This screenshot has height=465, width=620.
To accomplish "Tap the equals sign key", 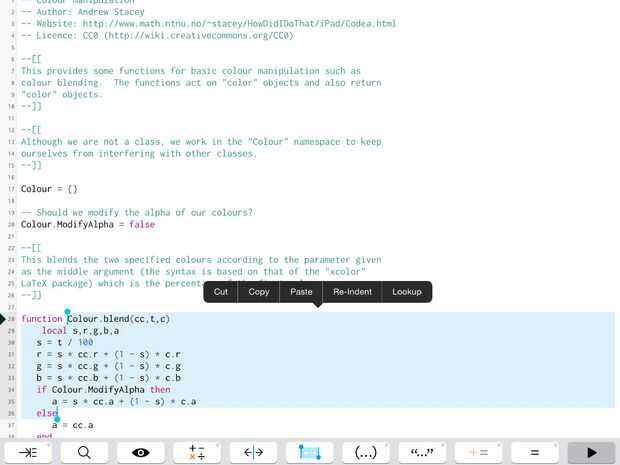I will (535, 452).
